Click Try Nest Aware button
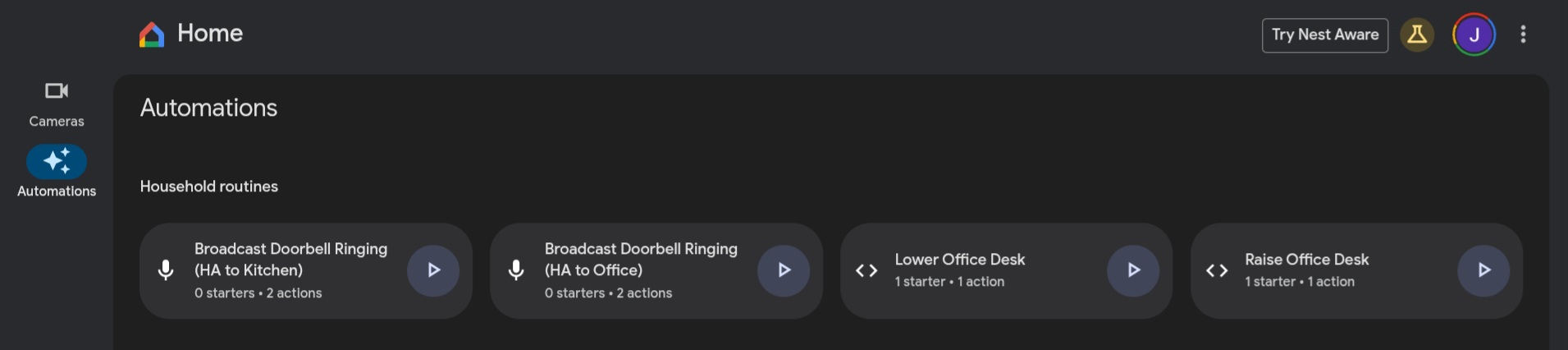Viewport: 1568px width, 350px height. [1325, 35]
